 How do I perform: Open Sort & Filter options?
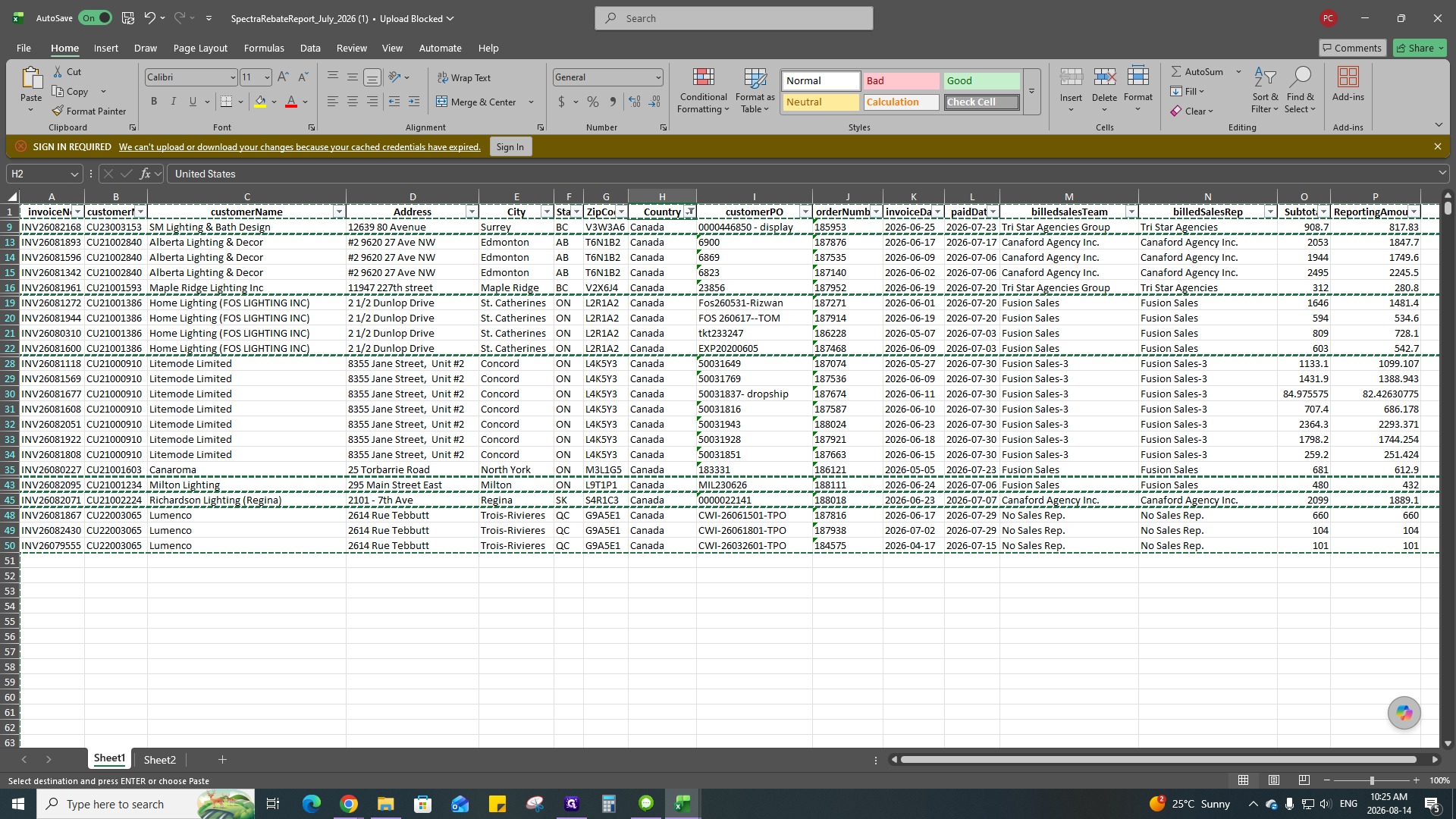tap(1265, 90)
